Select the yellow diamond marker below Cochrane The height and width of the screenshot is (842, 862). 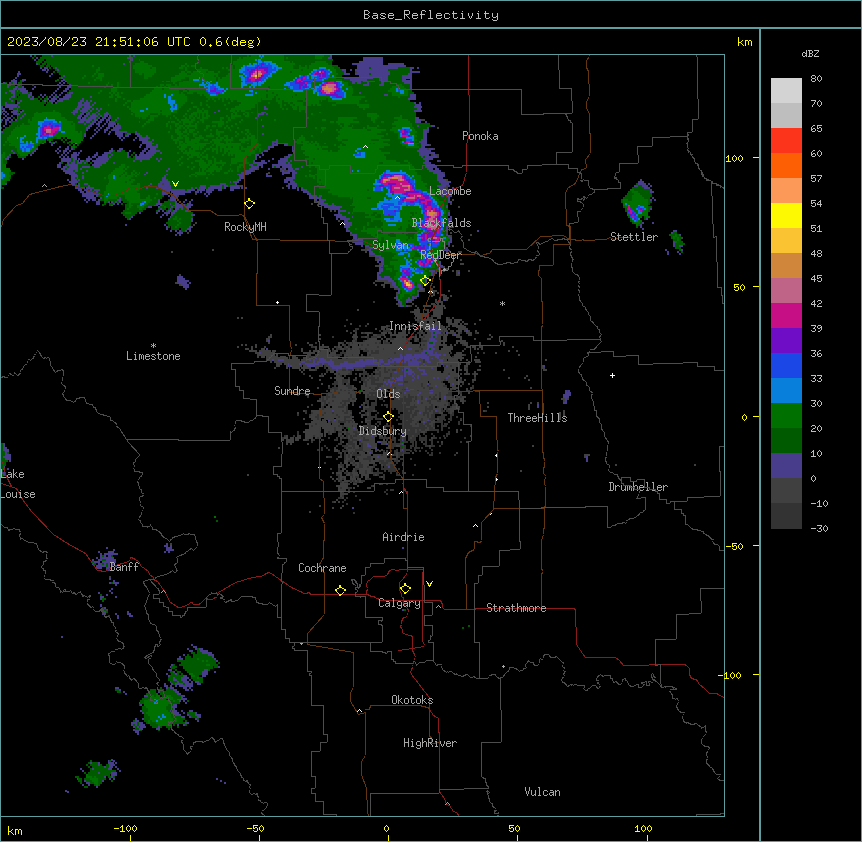tap(340, 590)
